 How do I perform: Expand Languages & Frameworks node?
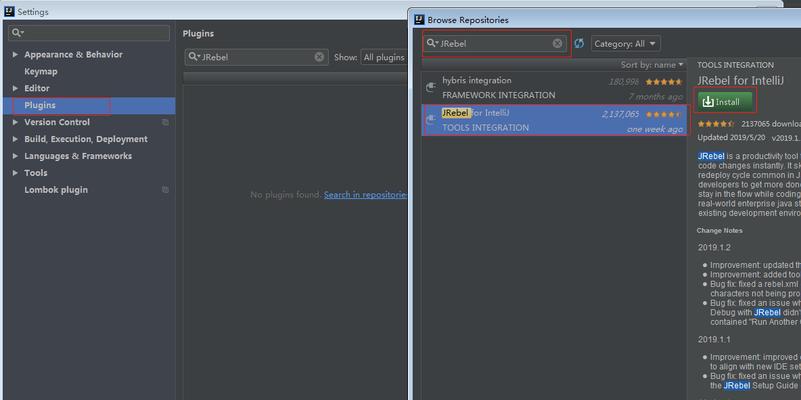[x=15, y=156]
